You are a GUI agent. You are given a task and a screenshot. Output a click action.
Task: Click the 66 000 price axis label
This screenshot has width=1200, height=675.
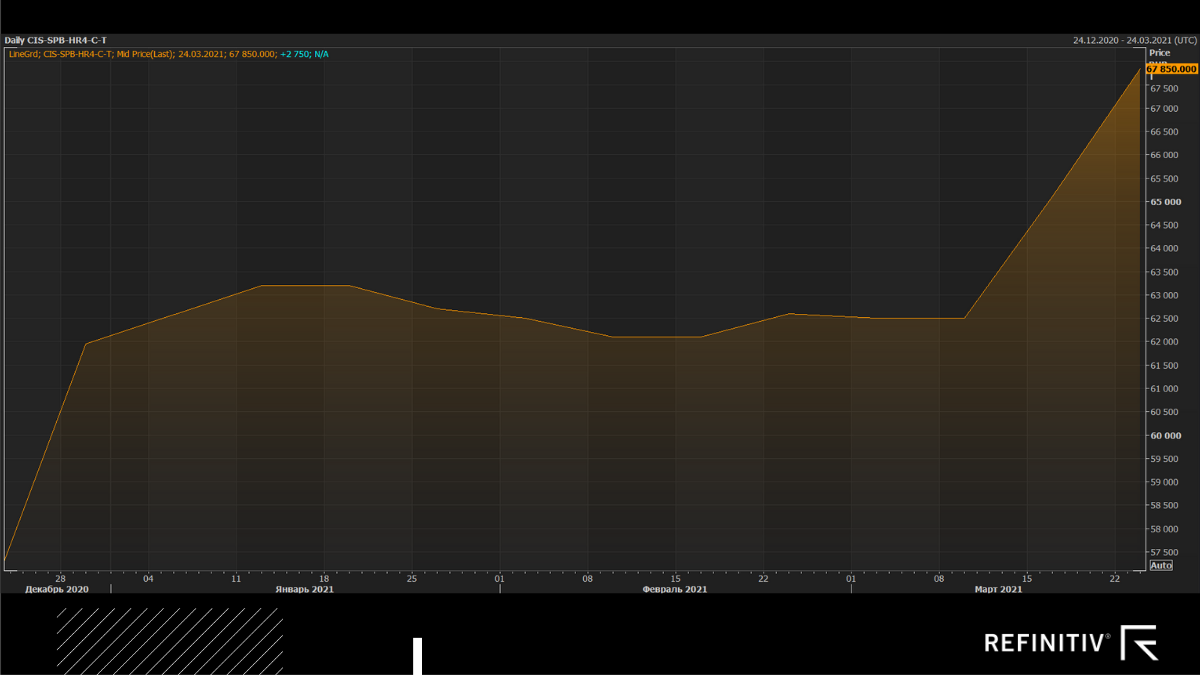point(1162,156)
